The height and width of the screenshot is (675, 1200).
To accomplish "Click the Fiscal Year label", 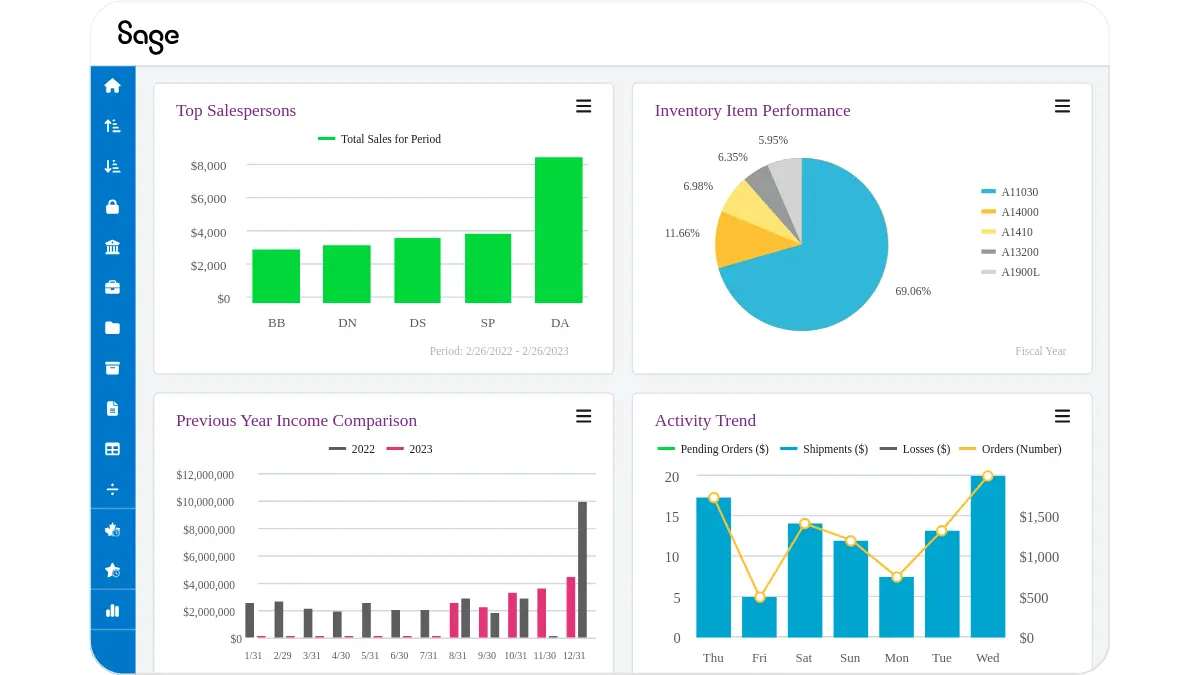I will [1040, 351].
